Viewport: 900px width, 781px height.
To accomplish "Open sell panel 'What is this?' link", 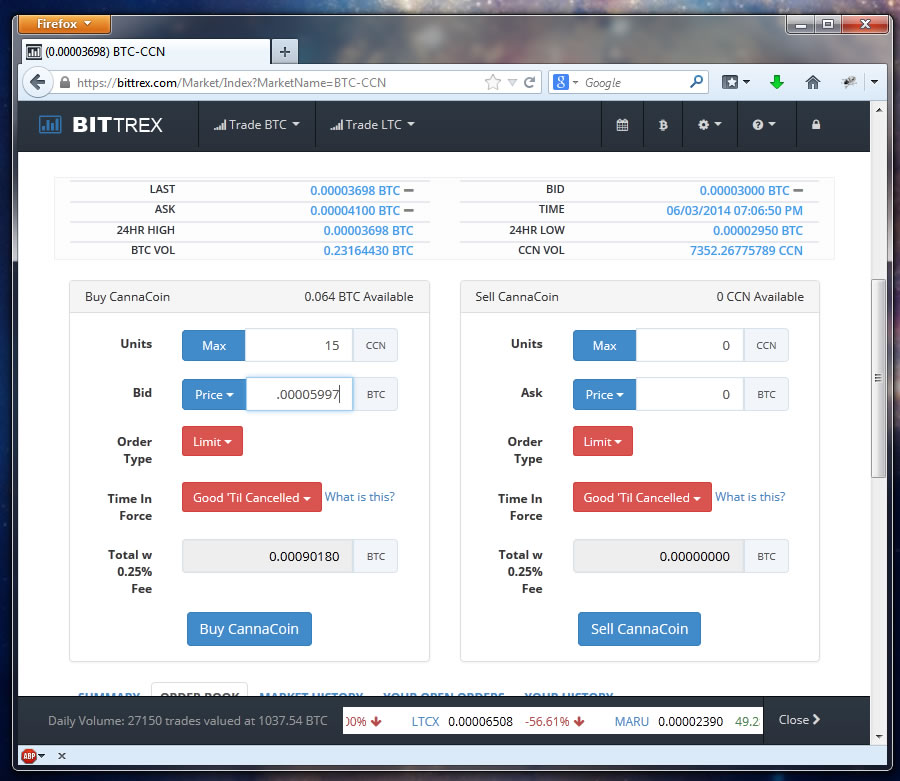I will pos(750,496).
